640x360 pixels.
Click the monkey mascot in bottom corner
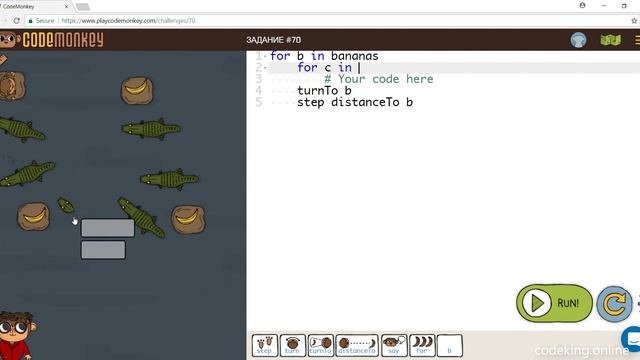click(x=16, y=336)
